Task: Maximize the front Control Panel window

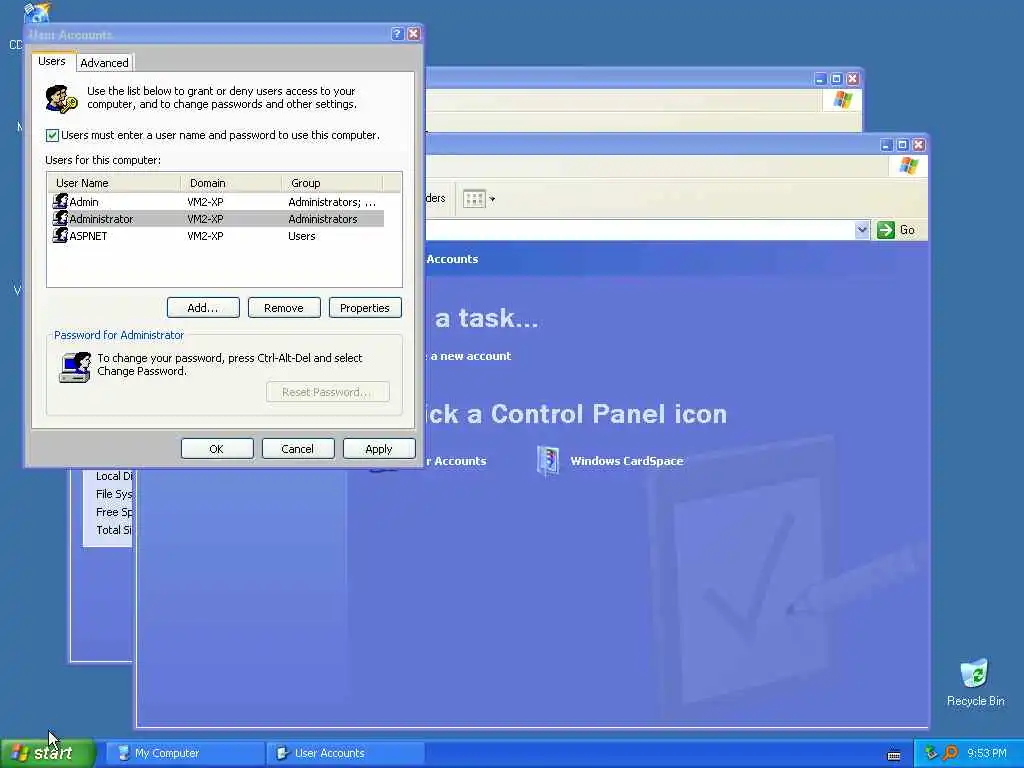Action: tap(902, 145)
